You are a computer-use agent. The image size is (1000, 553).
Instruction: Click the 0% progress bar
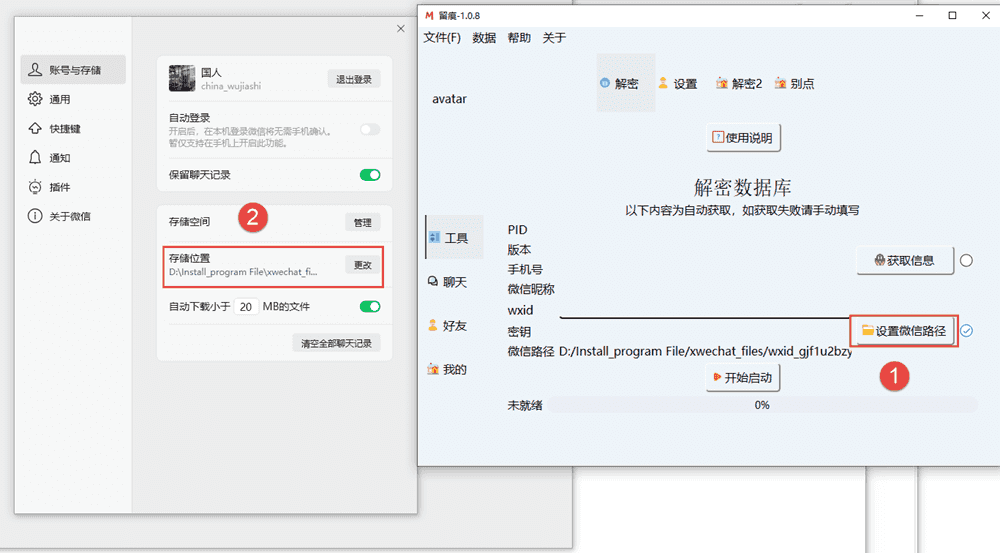(761, 405)
